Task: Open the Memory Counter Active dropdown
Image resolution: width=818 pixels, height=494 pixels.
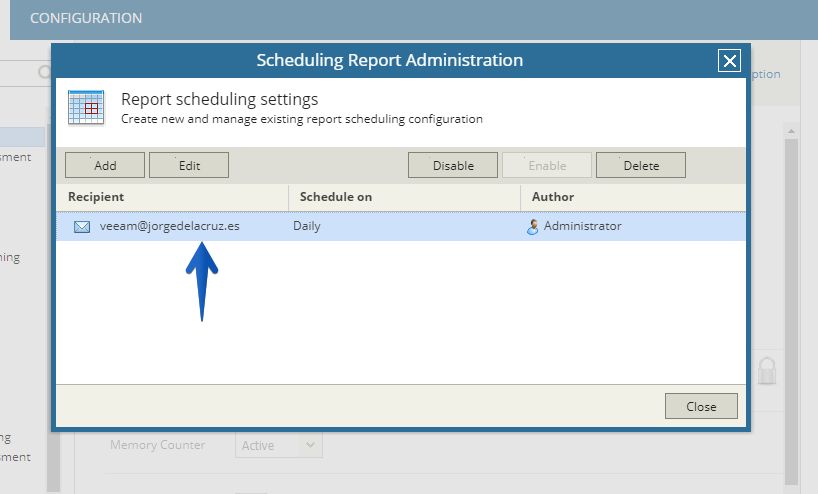Action: coord(279,445)
